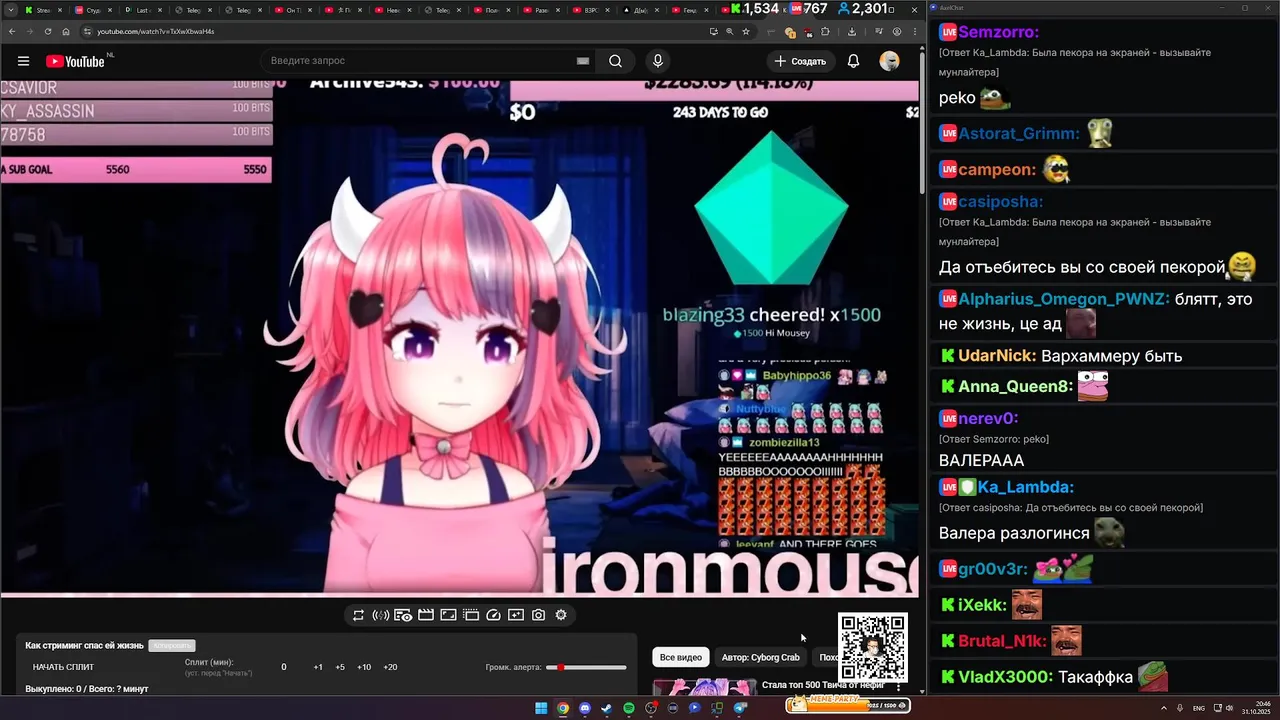Open Steam from the taskbar
The image size is (1280, 720).
(607, 708)
